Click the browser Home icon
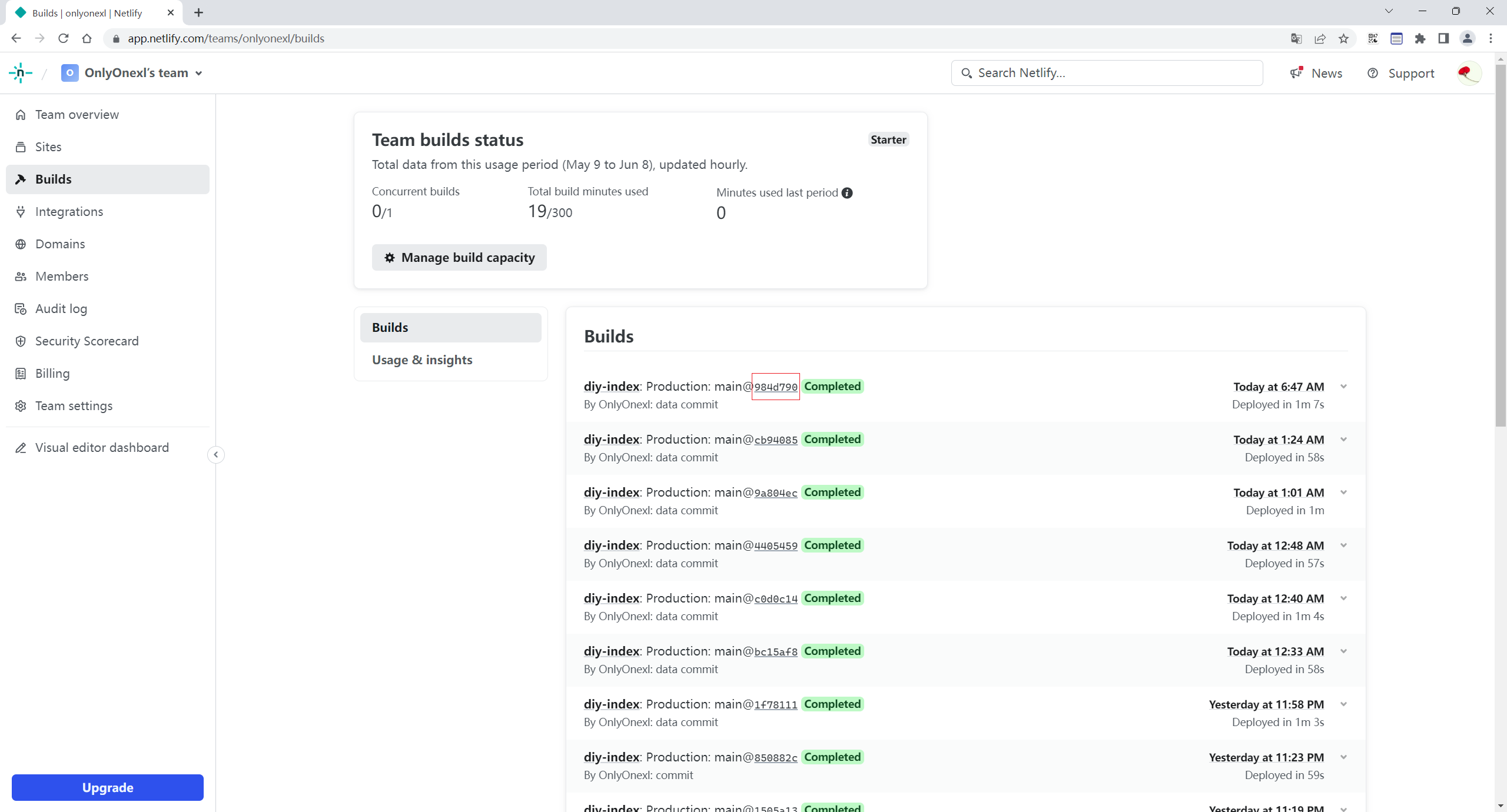1507x812 pixels. coord(87,38)
